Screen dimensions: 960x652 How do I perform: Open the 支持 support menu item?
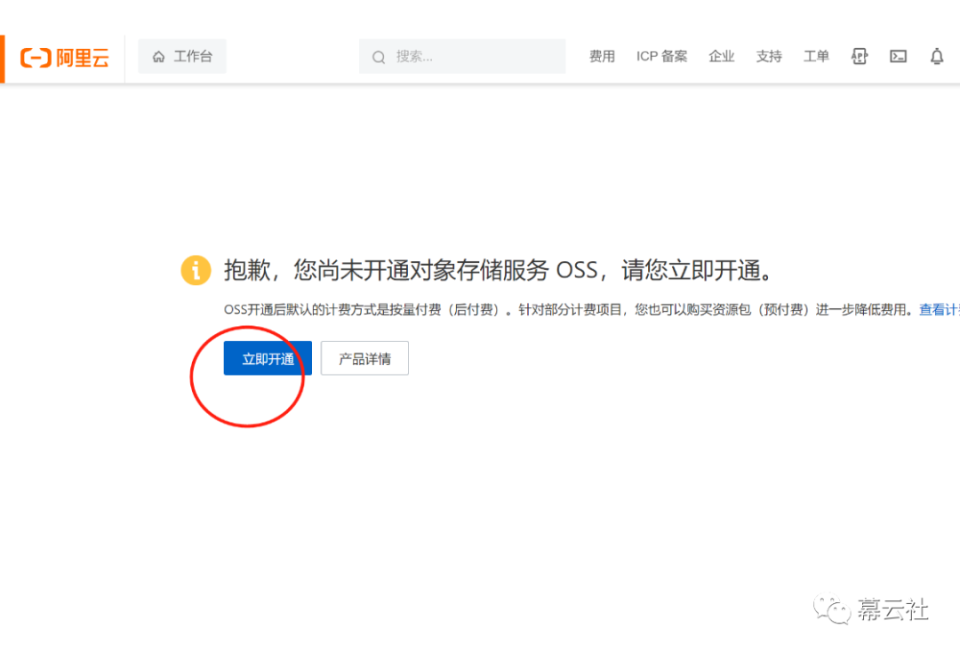tap(768, 56)
